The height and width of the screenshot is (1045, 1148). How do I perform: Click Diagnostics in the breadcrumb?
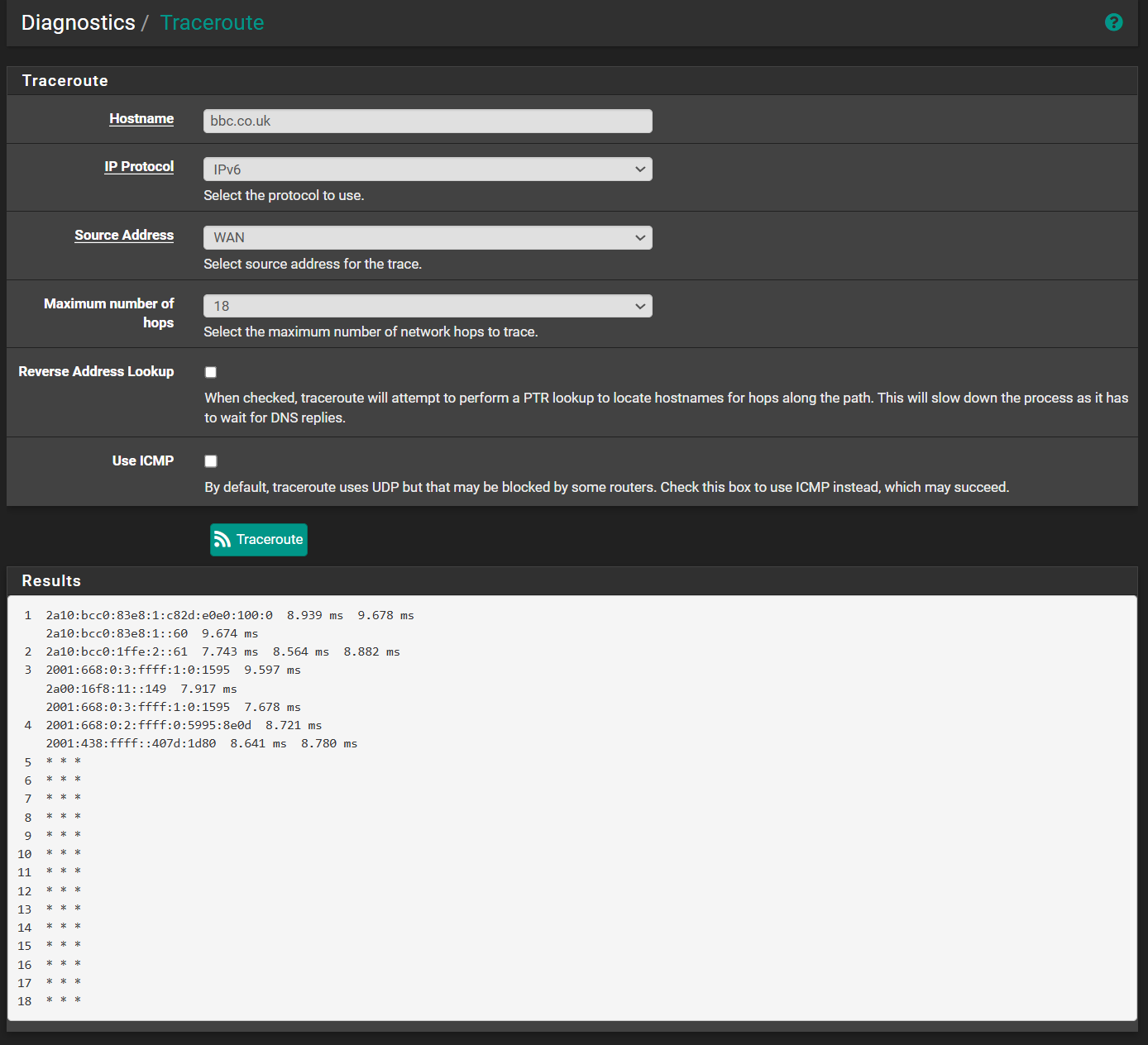pyautogui.click(x=78, y=22)
